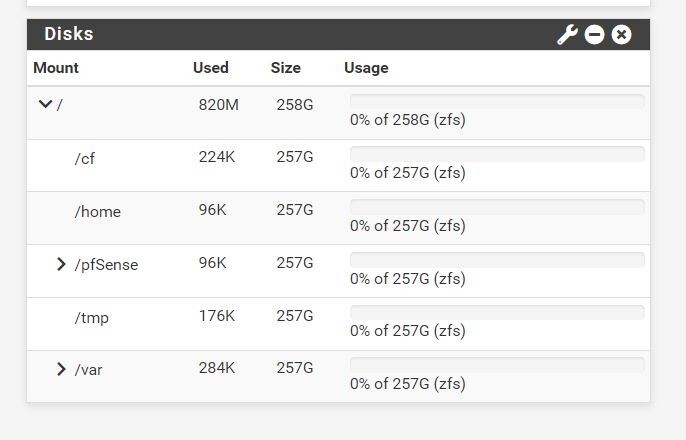
Task: Click the 820M used value
Action: pos(219,105)
